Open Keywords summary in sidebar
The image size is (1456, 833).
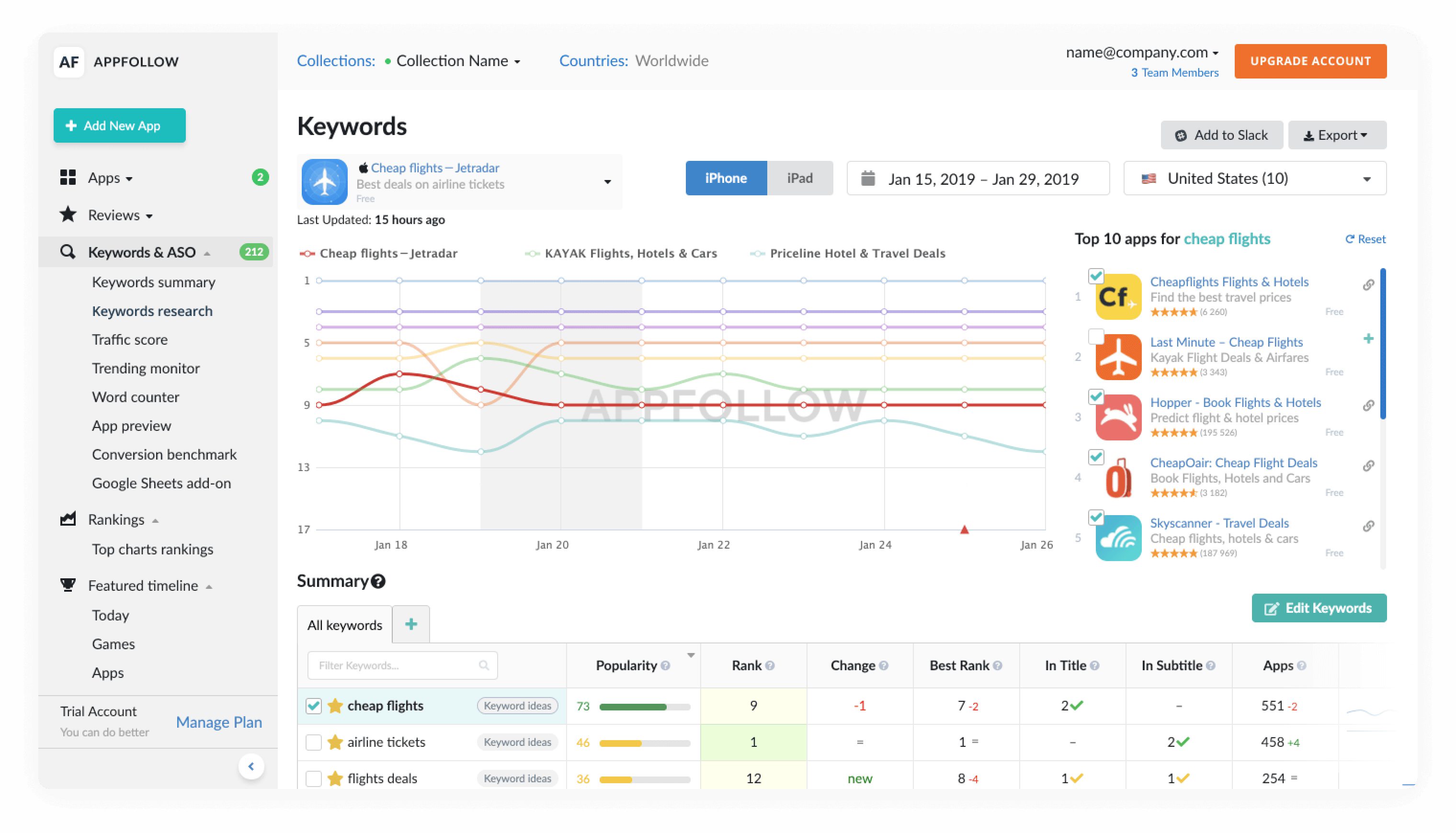[153, 282]
